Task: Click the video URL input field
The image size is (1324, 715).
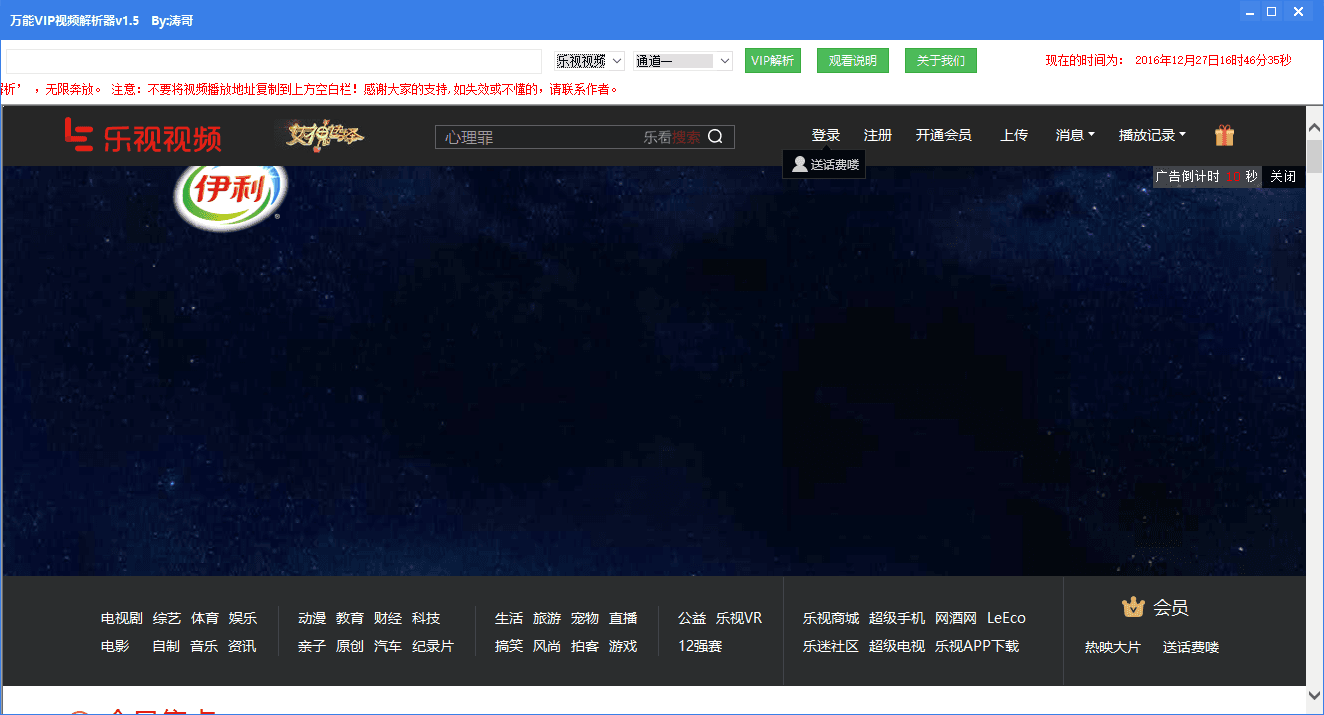Action: 273,61
